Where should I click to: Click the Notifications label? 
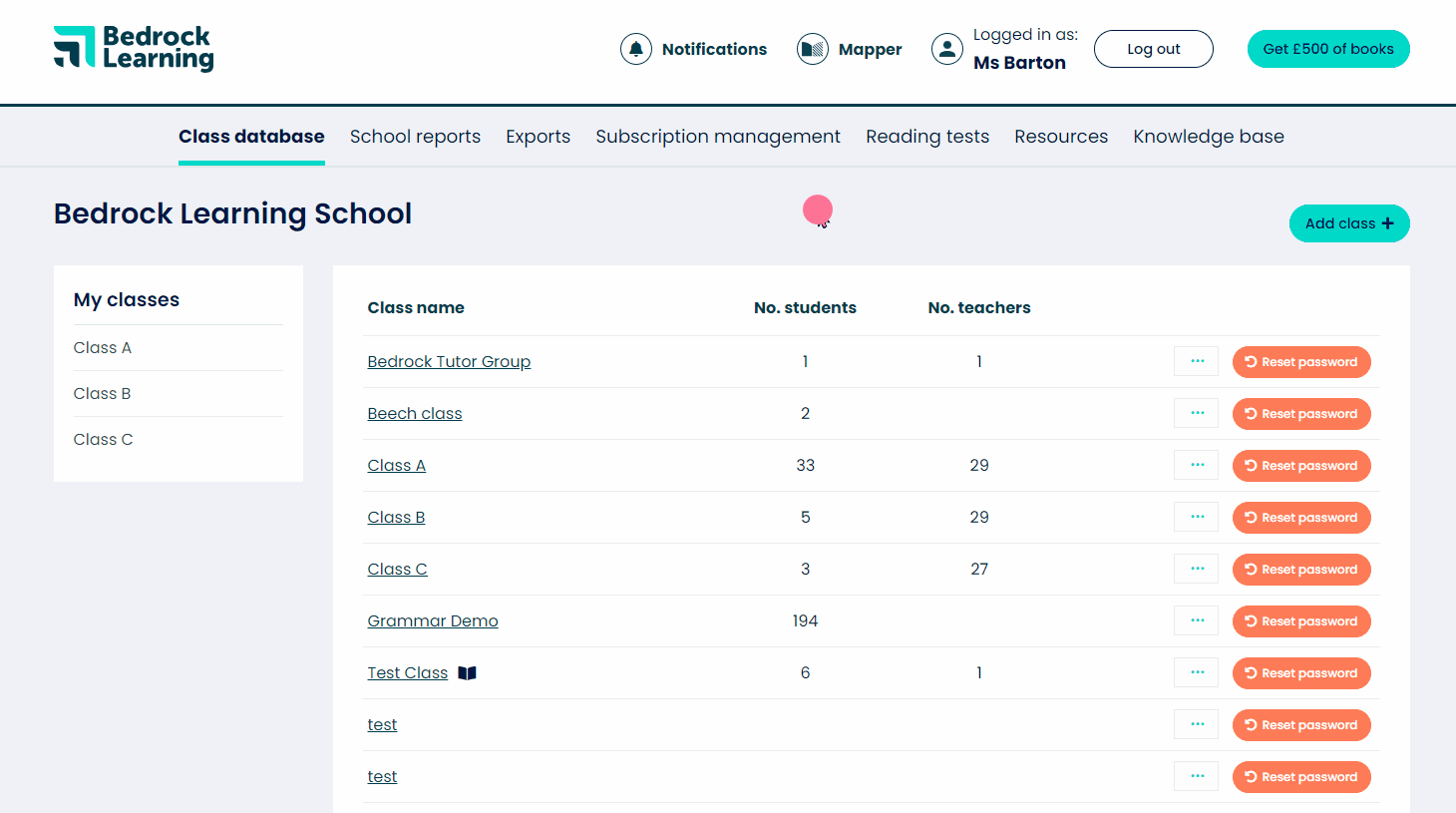click(714, 49)
